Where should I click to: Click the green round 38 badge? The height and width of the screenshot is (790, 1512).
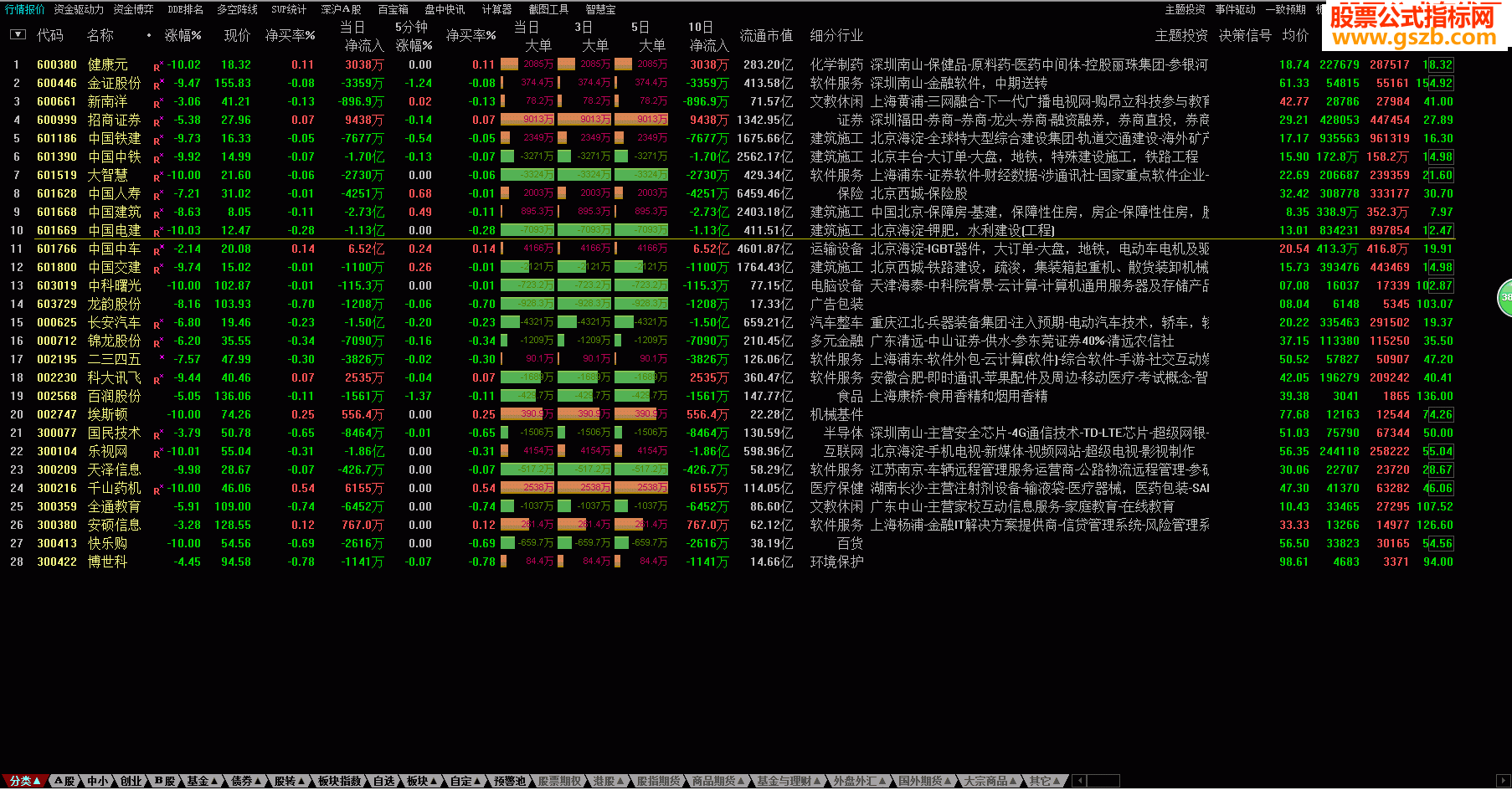1504,297
